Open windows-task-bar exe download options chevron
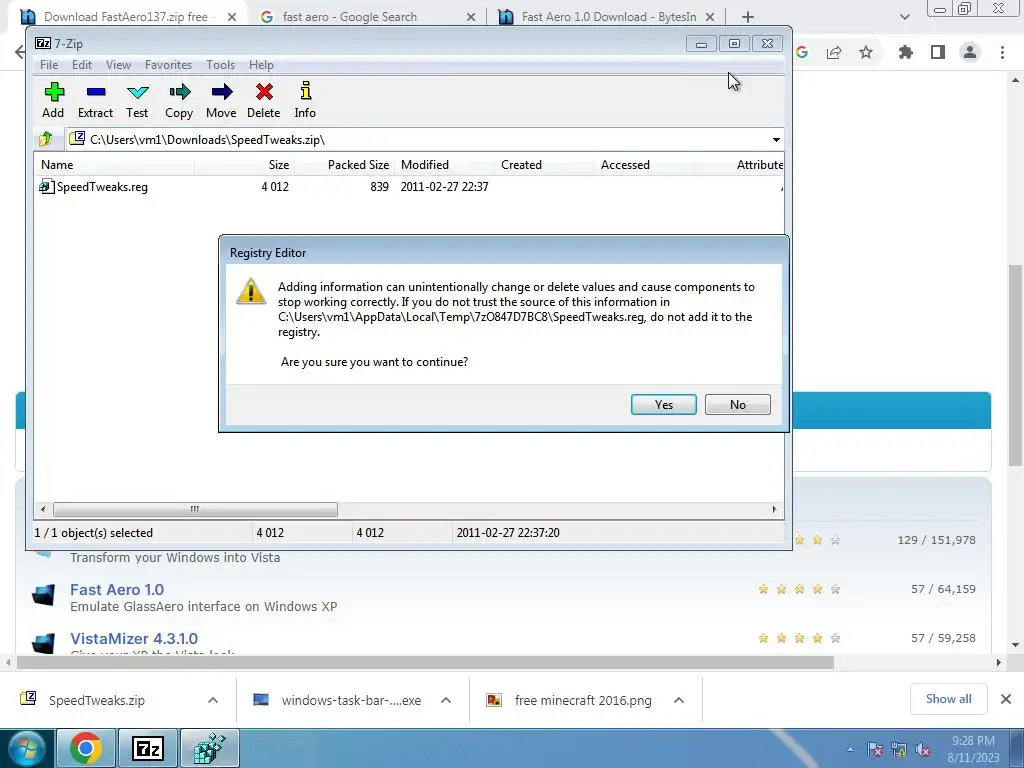The image size is (1024, 768). (446, 700)
